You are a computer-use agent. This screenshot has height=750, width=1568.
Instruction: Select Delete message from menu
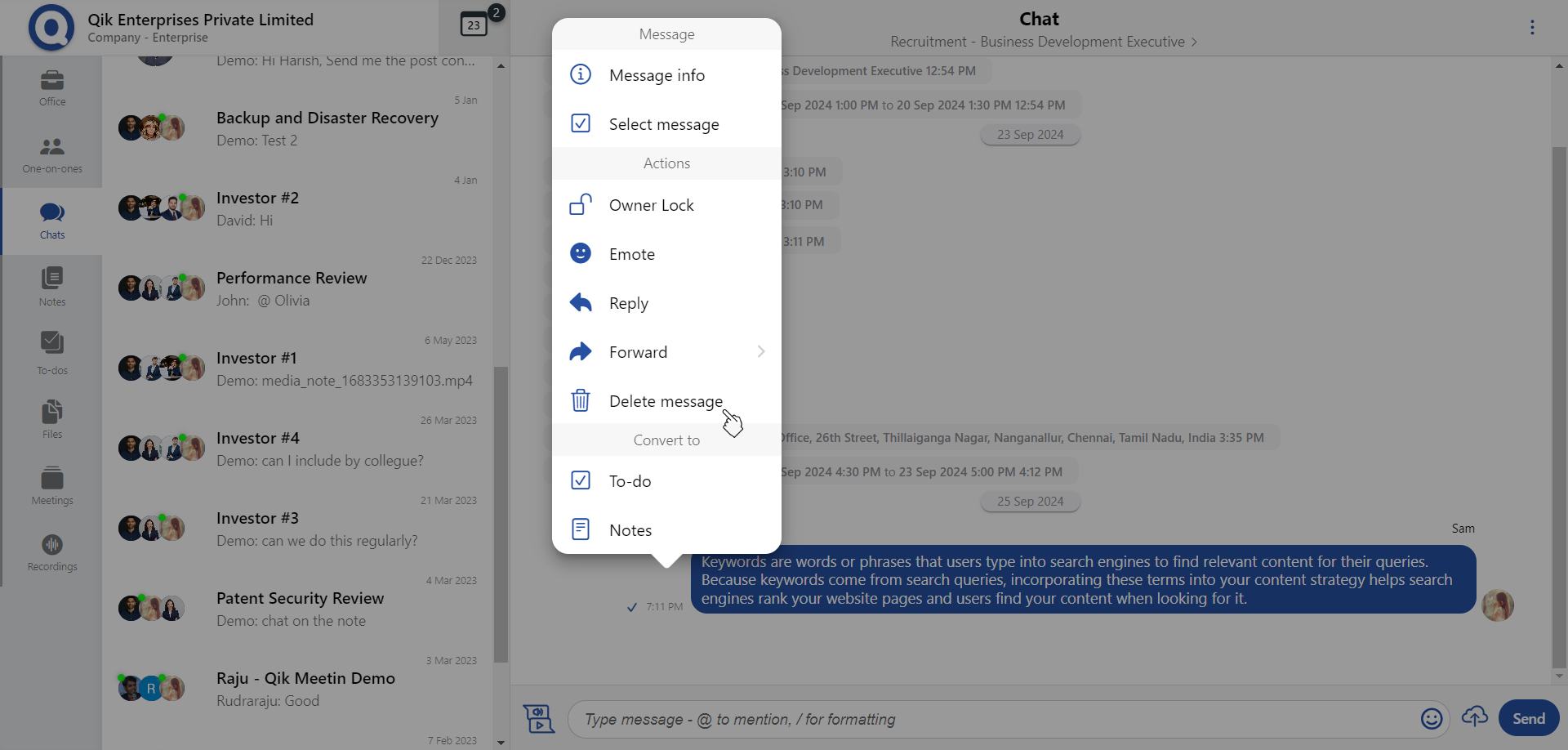(x=666, y=401)
